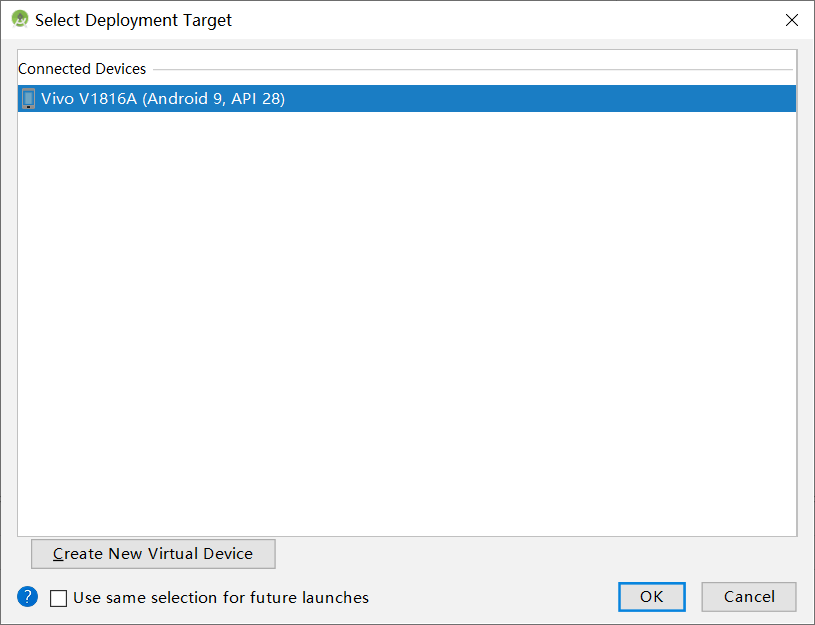
Task: Click the phone icon beside Vivo V1816A
Action: [x=29, y=98]
